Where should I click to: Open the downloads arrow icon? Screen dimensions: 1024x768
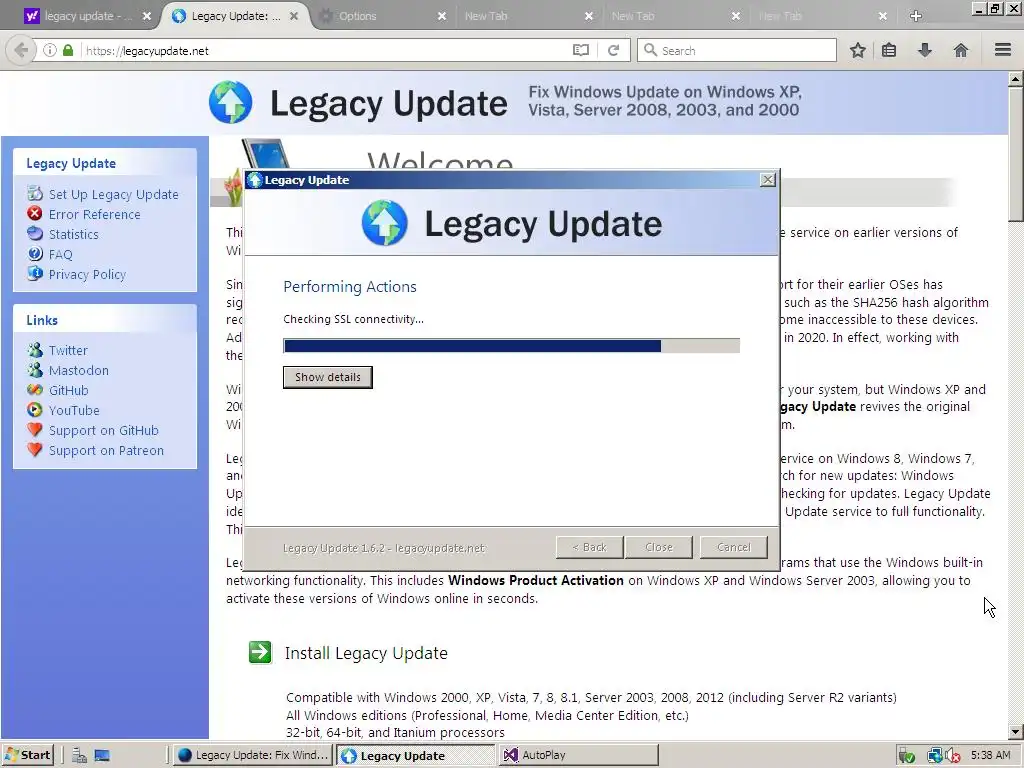pos(925,50)
